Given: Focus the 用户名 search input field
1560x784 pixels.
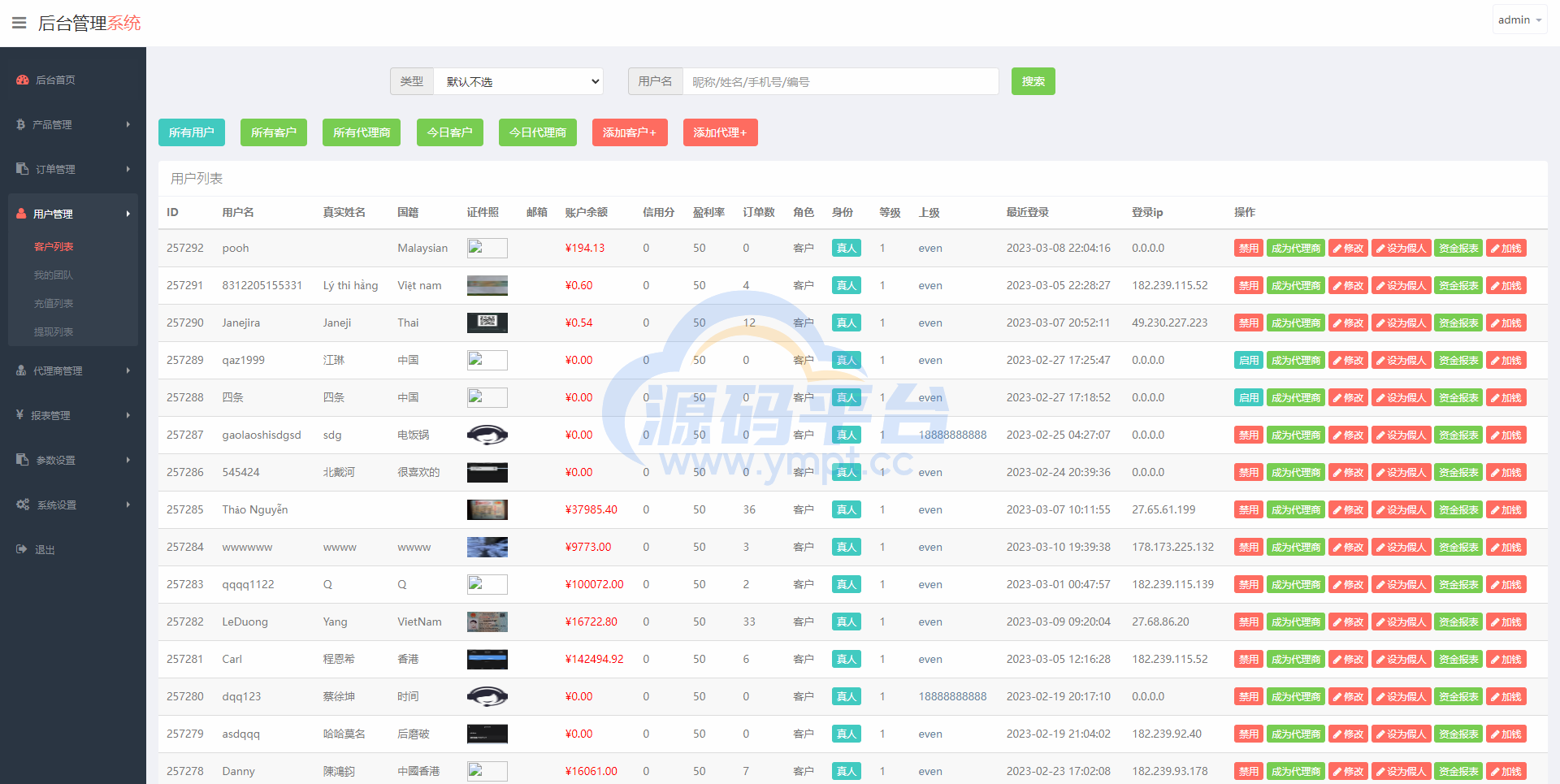Looking at the screenshot, I should pos(840,81).
